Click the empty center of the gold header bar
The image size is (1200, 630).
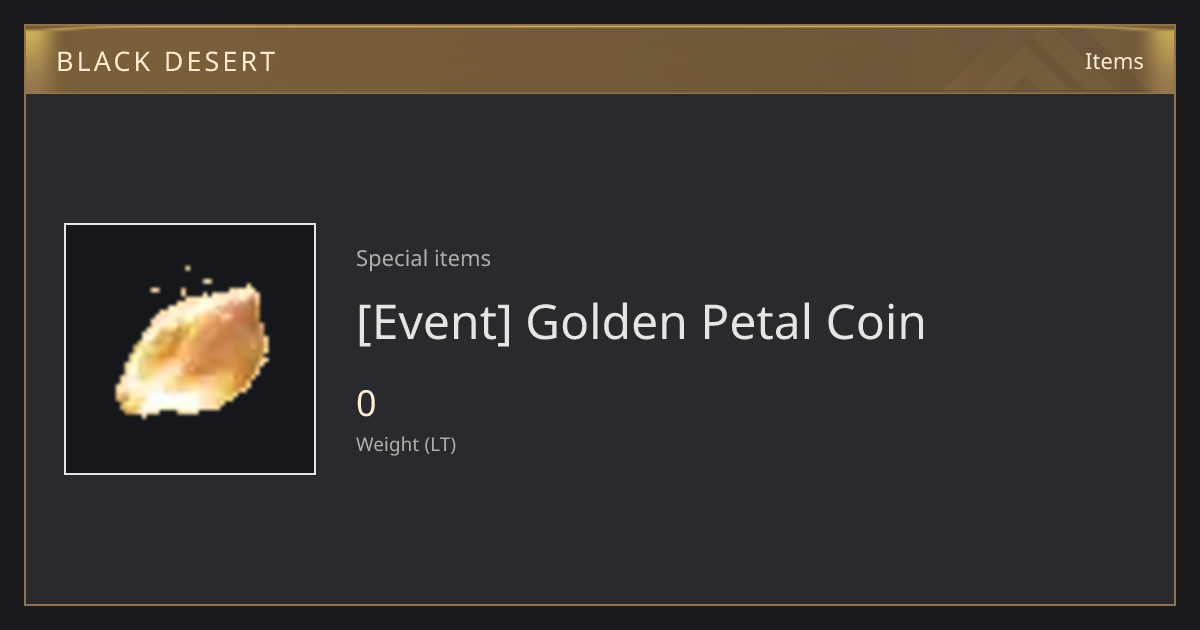tap(600, 61)
